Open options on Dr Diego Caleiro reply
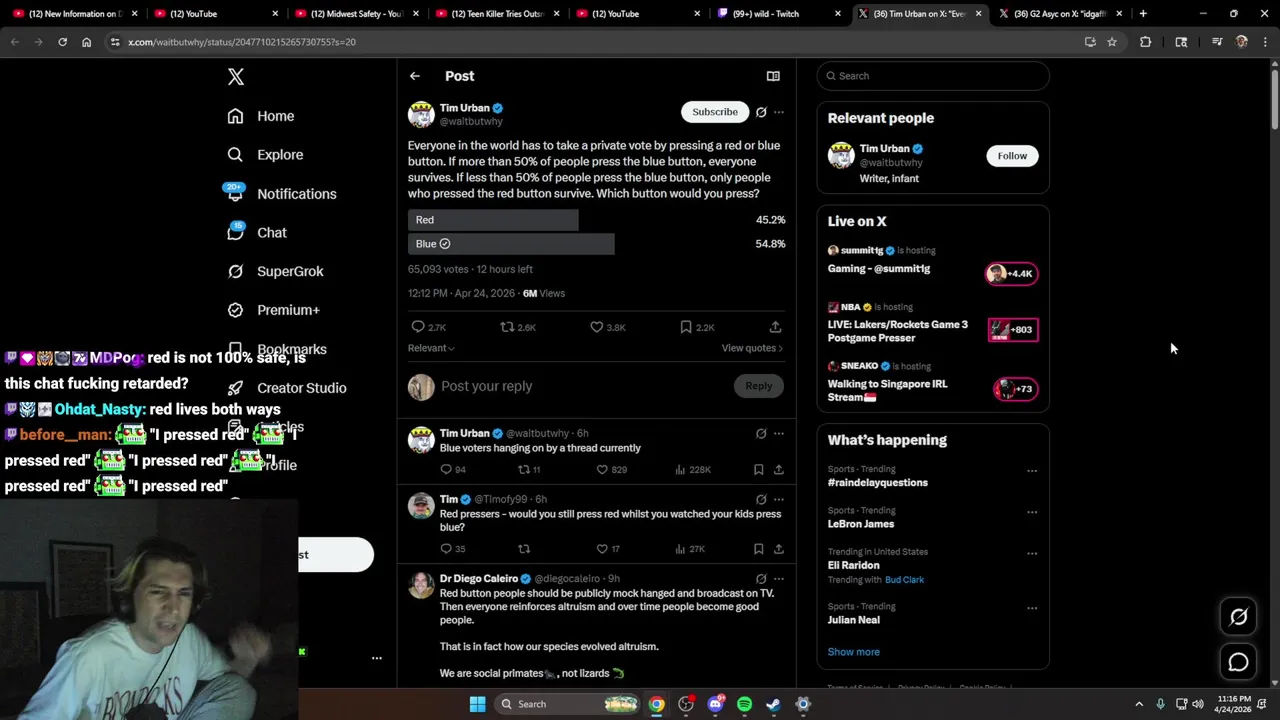The width and height of the screenshot is (1280, 720). pyautogui.click(x=779, y=578)
